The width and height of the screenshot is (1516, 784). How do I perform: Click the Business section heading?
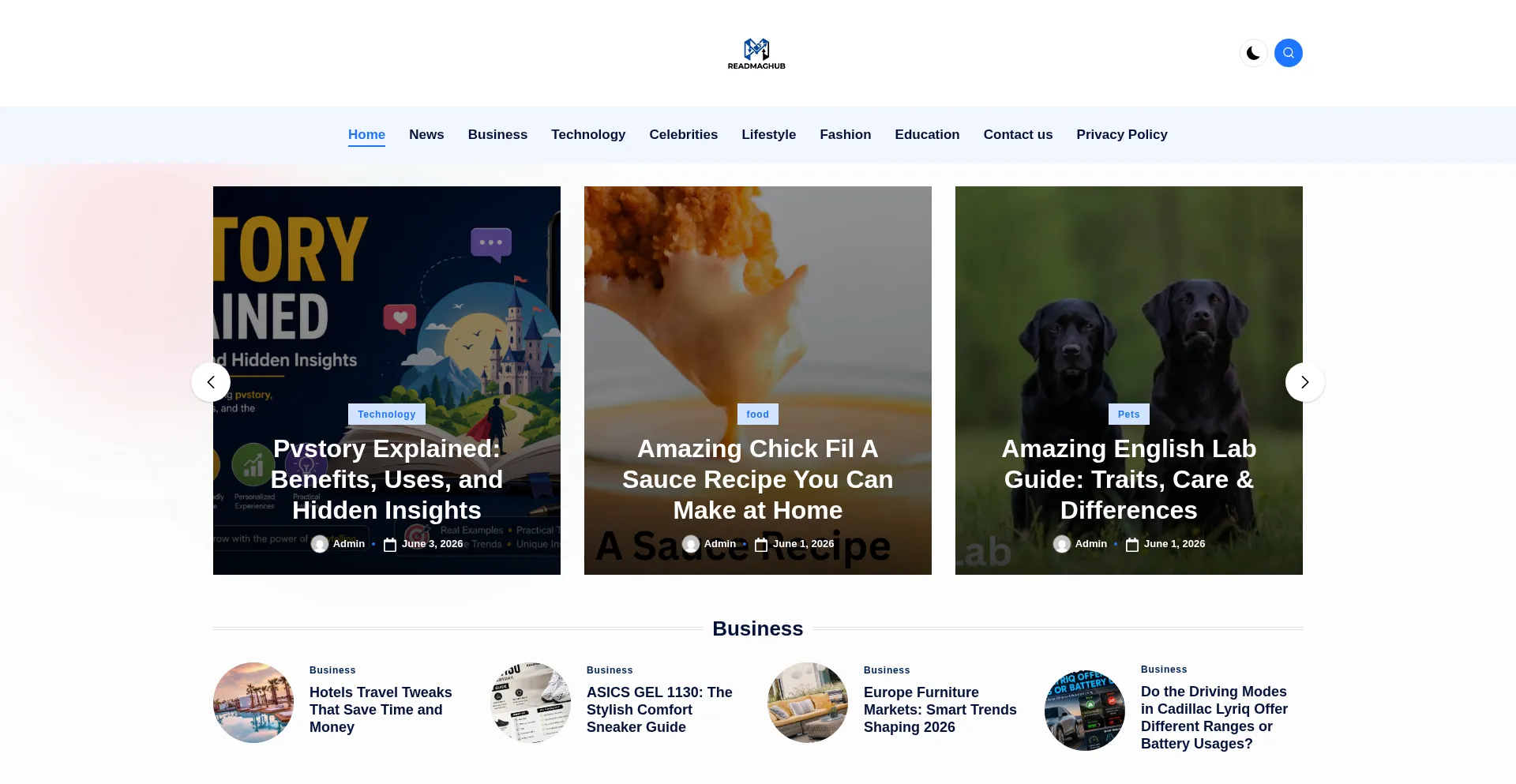[758, 628]
